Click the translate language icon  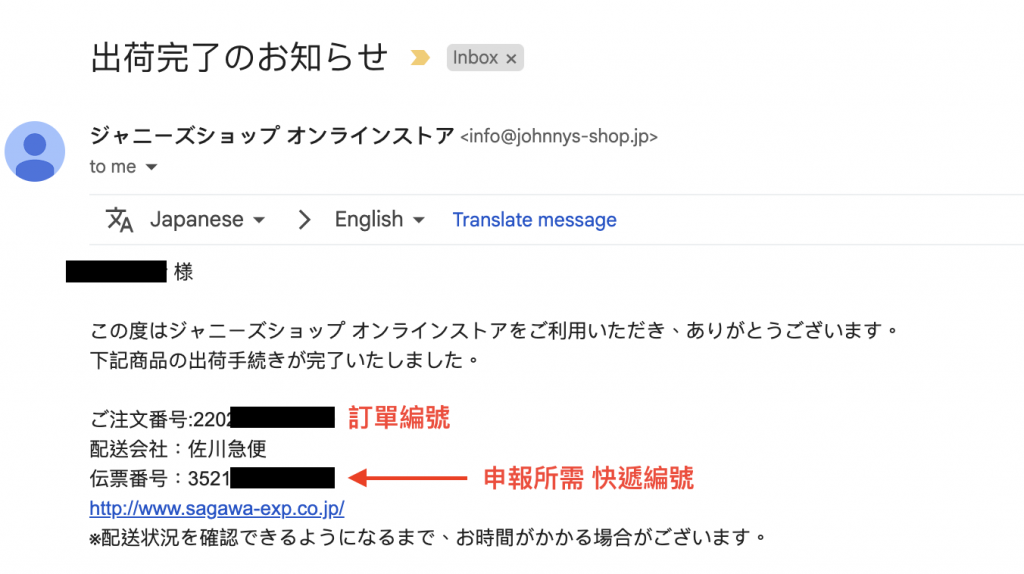(x=119, y=220)
